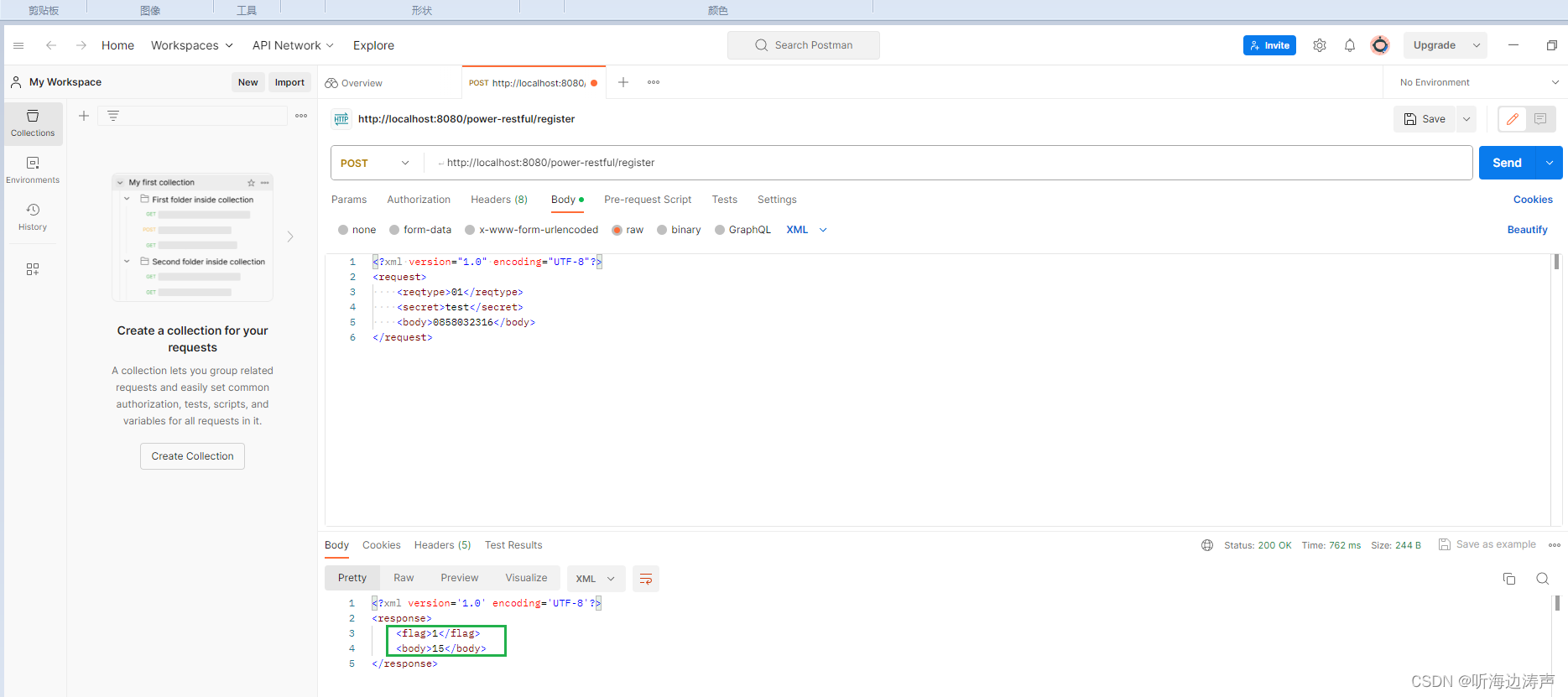Switch to the Tests tab
The image size is (1568, 697).
click(725, 200)
